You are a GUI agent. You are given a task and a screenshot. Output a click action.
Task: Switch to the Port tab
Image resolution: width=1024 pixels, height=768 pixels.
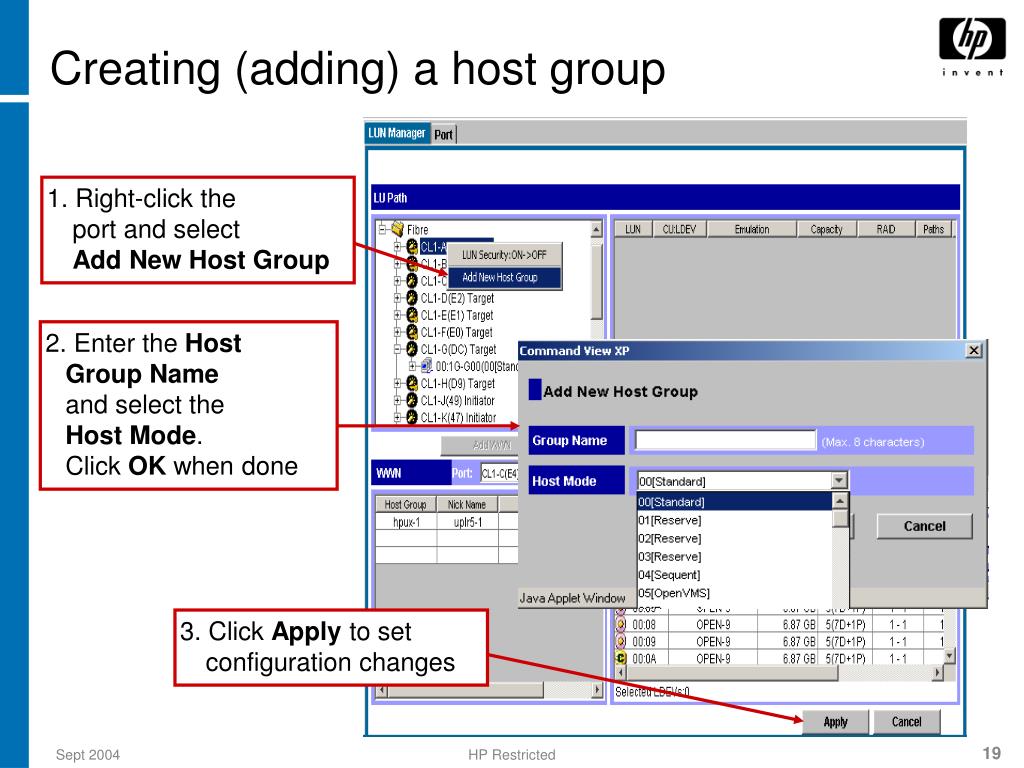coord(443,135)
